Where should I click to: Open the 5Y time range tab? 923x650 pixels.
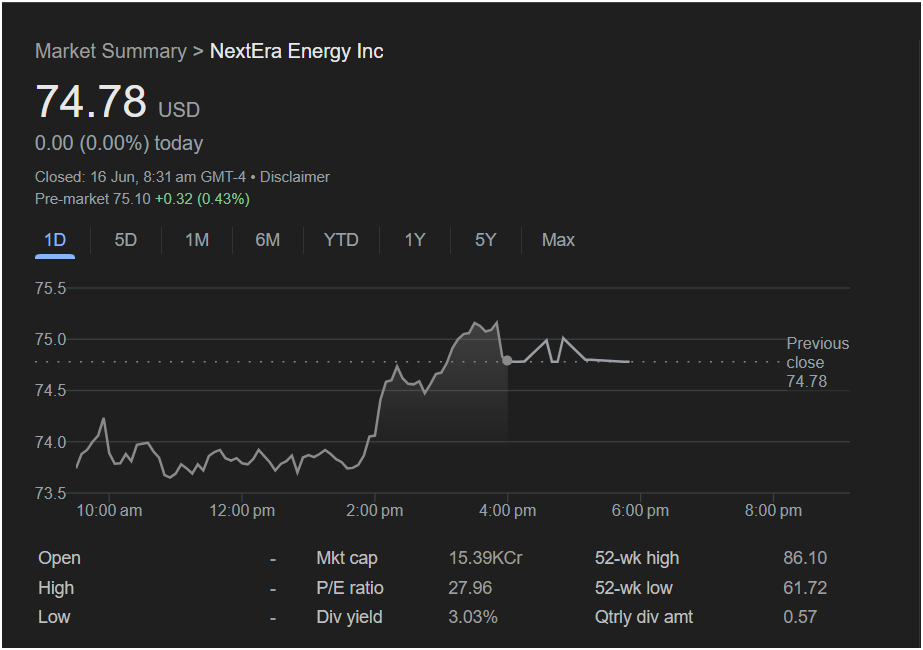485,240
